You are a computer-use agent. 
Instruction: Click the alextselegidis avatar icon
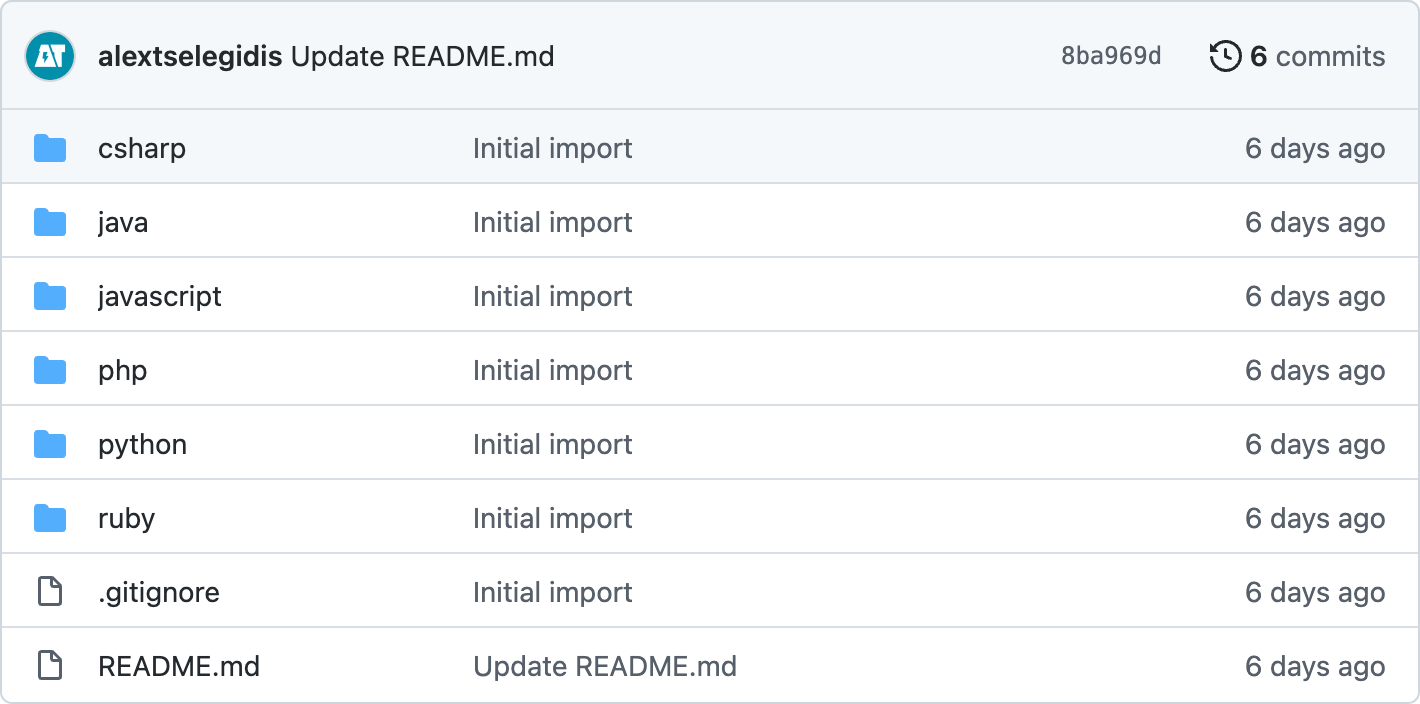50,56
